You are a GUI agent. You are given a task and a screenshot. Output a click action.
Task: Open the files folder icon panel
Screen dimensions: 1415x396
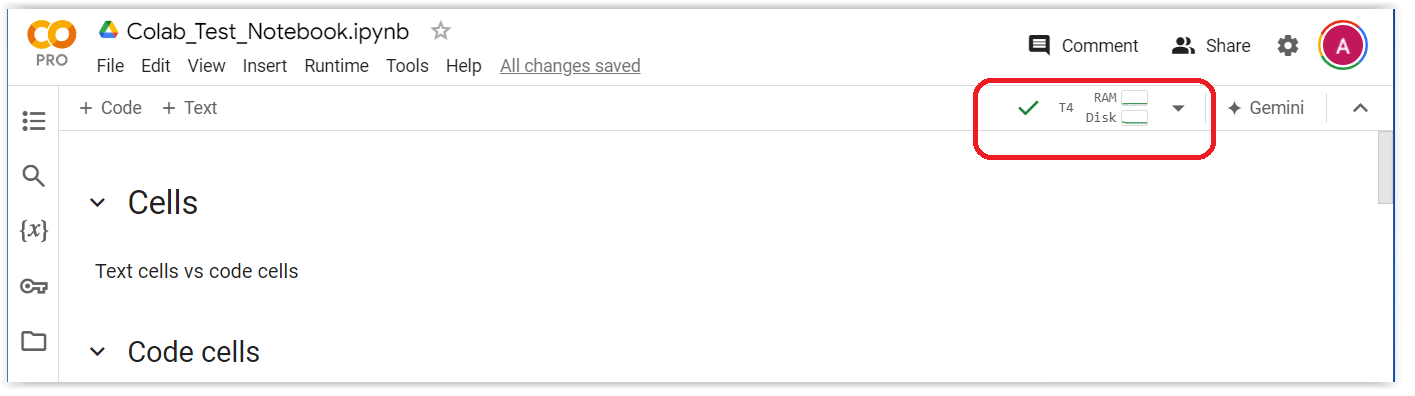pyautogui.click(x=34, y=341)
